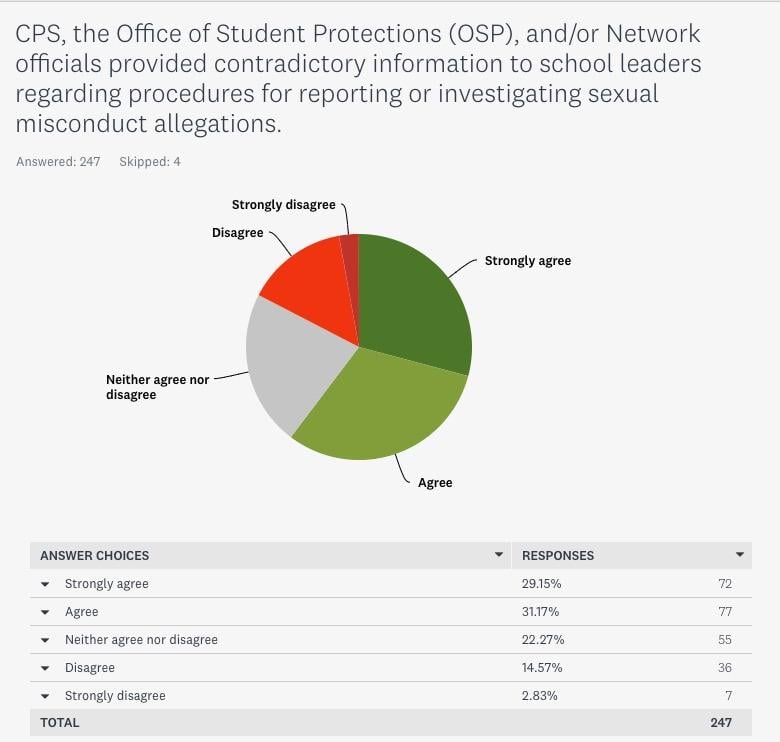Expand the Neither agree nor disagree row arrow
The image size is (780, 742).
pyautogui.click(x=45, y=640)
